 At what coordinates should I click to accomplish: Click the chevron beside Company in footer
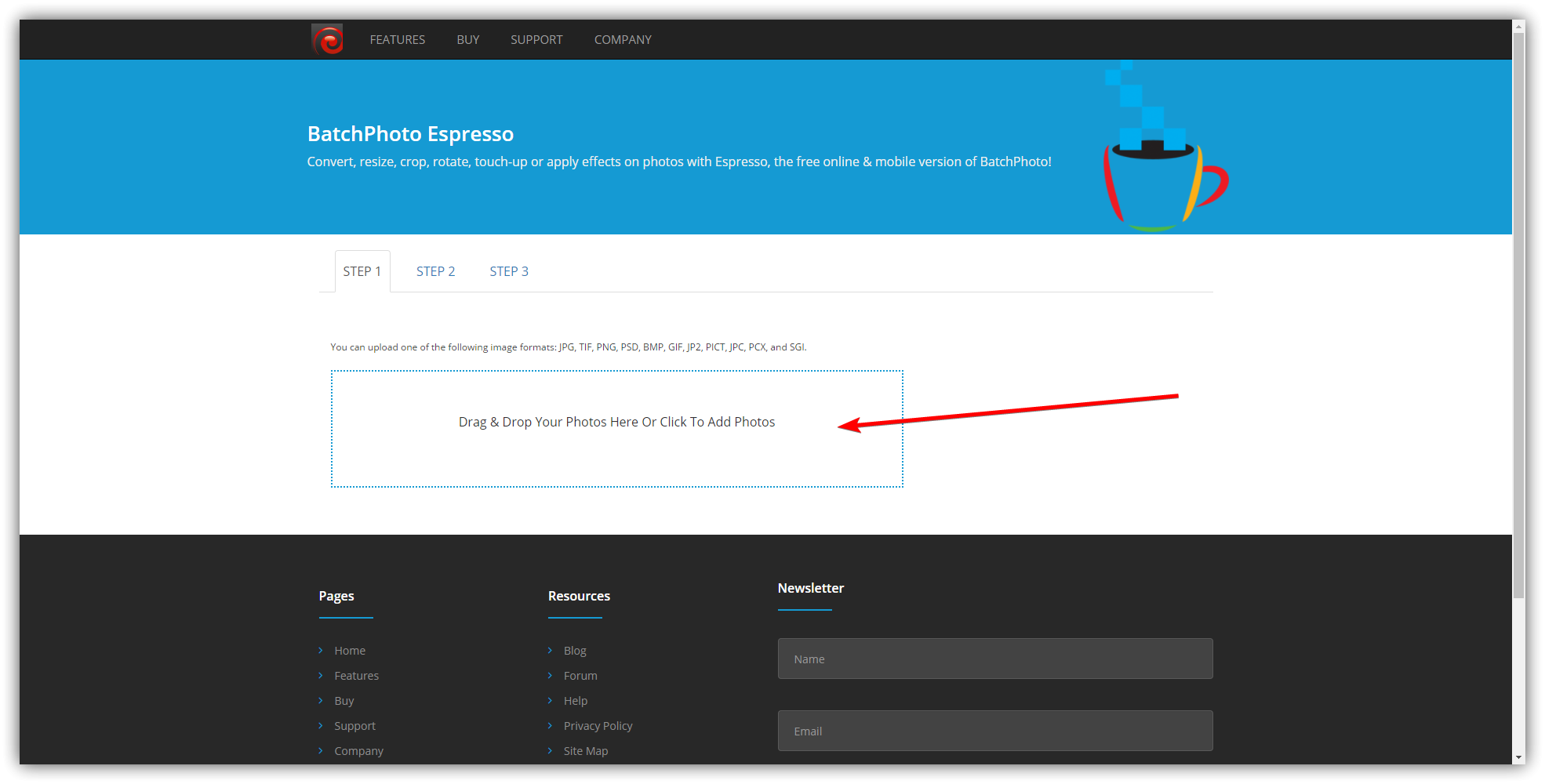pyautogui.click(x=321, y=751)
